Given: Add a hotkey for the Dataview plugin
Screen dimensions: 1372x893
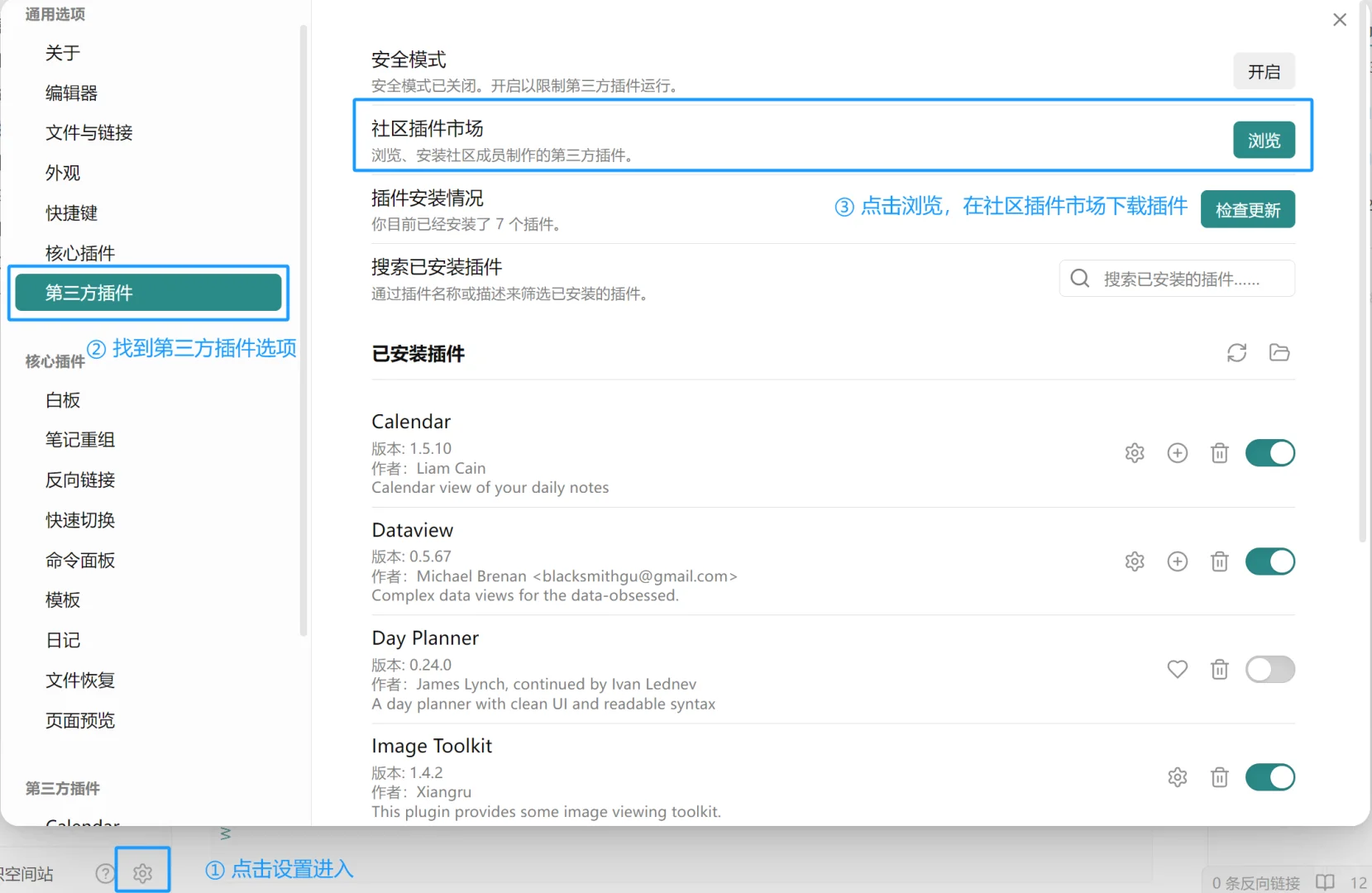Looking at the screenshot, I should coord(1178,561).
